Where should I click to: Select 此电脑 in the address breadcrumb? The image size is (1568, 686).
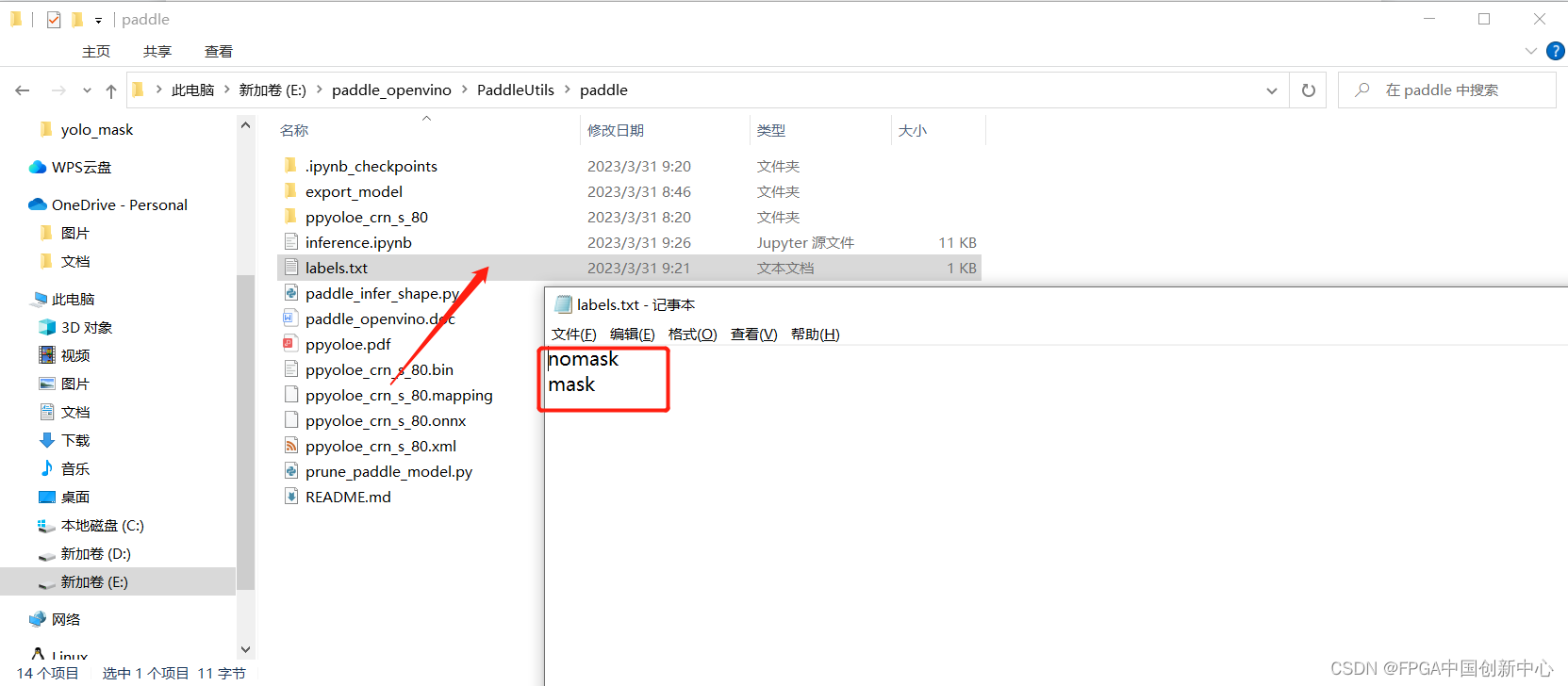click(x=192, y=90)
